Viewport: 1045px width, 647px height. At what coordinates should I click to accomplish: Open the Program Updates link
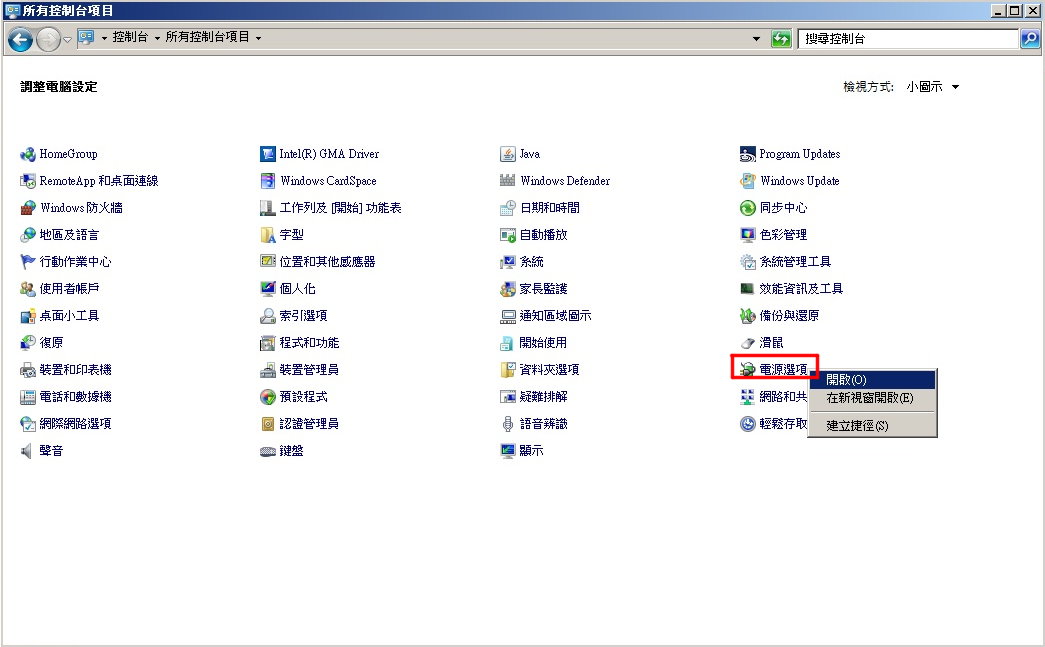(800, 154)
